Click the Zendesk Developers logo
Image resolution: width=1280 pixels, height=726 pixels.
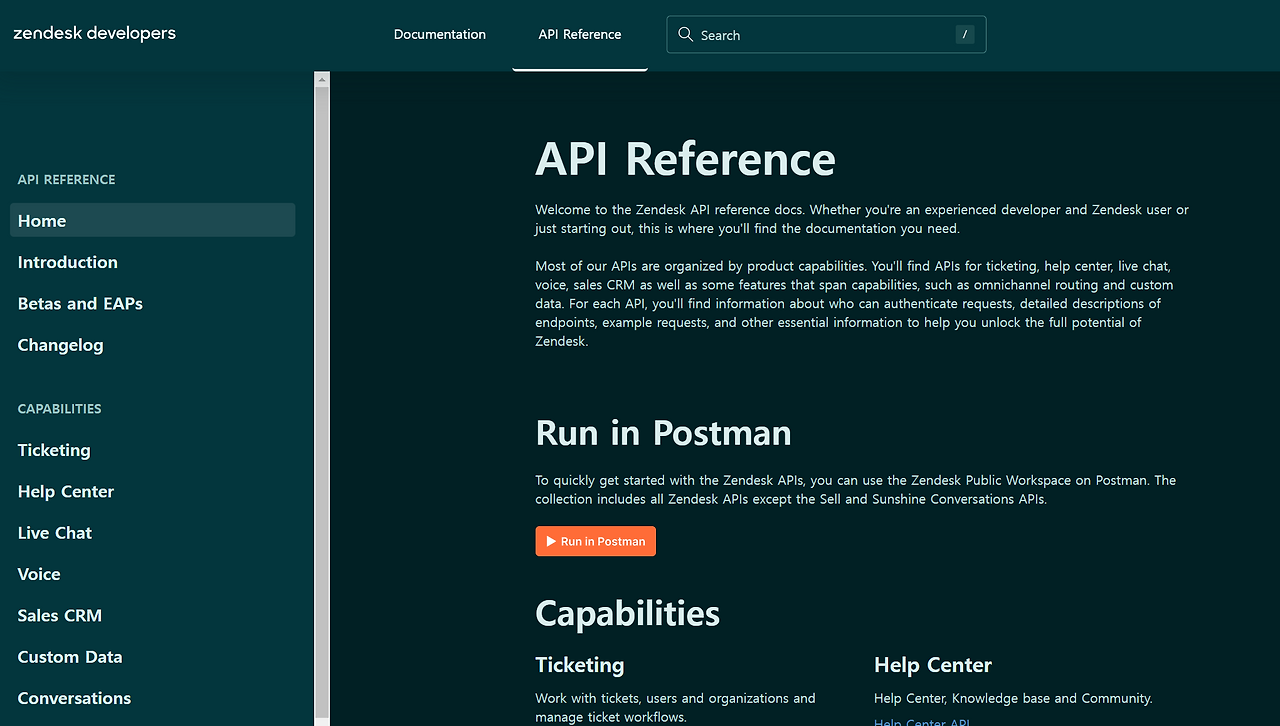(x=95, y=33)
